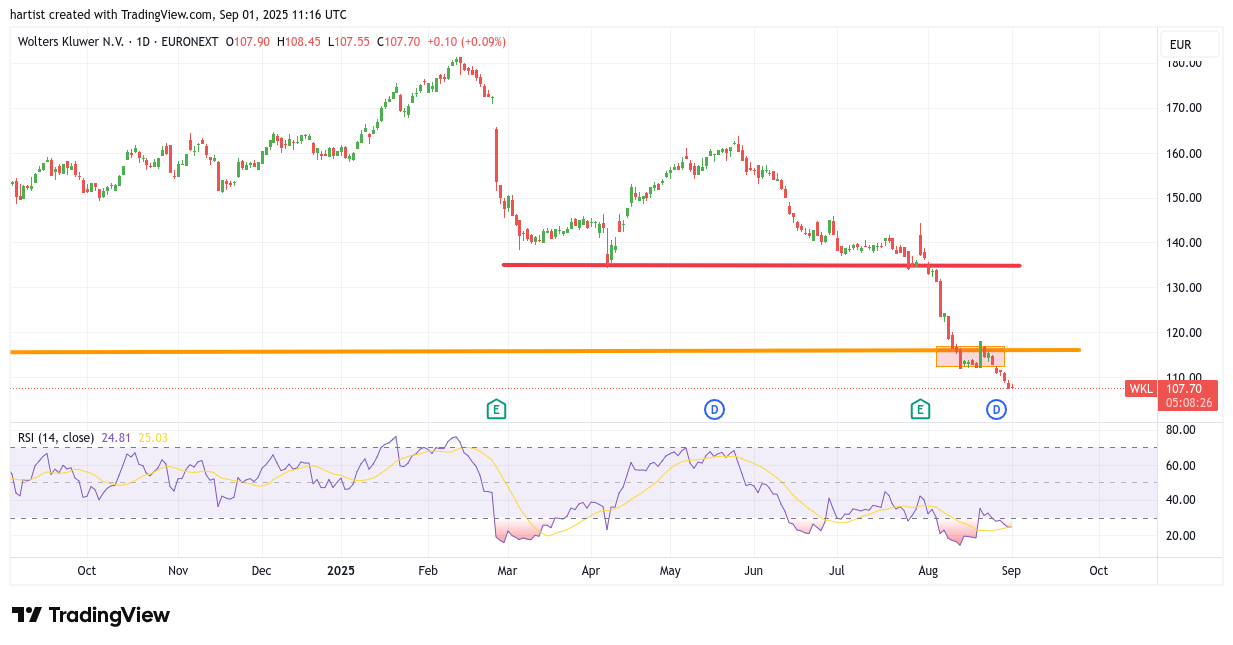Click the high value H108.45
The image size is (1233, 645).
298,42
